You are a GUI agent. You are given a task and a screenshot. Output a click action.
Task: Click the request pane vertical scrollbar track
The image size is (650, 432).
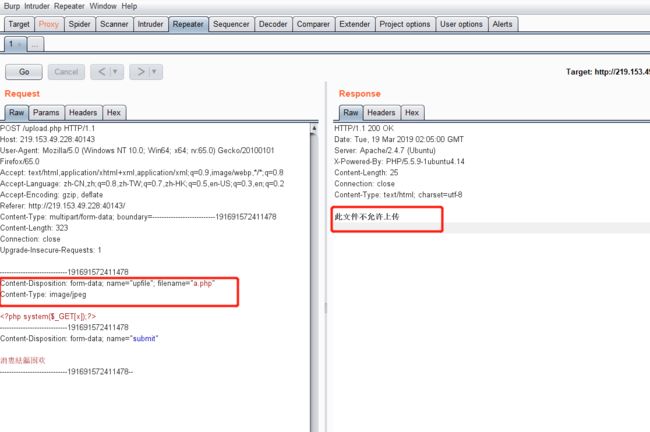(x=314, y=282)
